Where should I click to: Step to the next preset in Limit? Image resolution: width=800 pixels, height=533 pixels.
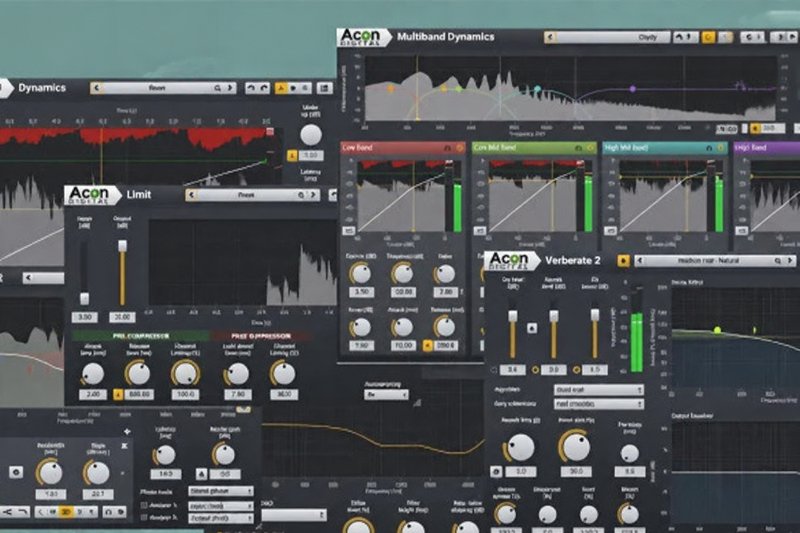[313, 195]
